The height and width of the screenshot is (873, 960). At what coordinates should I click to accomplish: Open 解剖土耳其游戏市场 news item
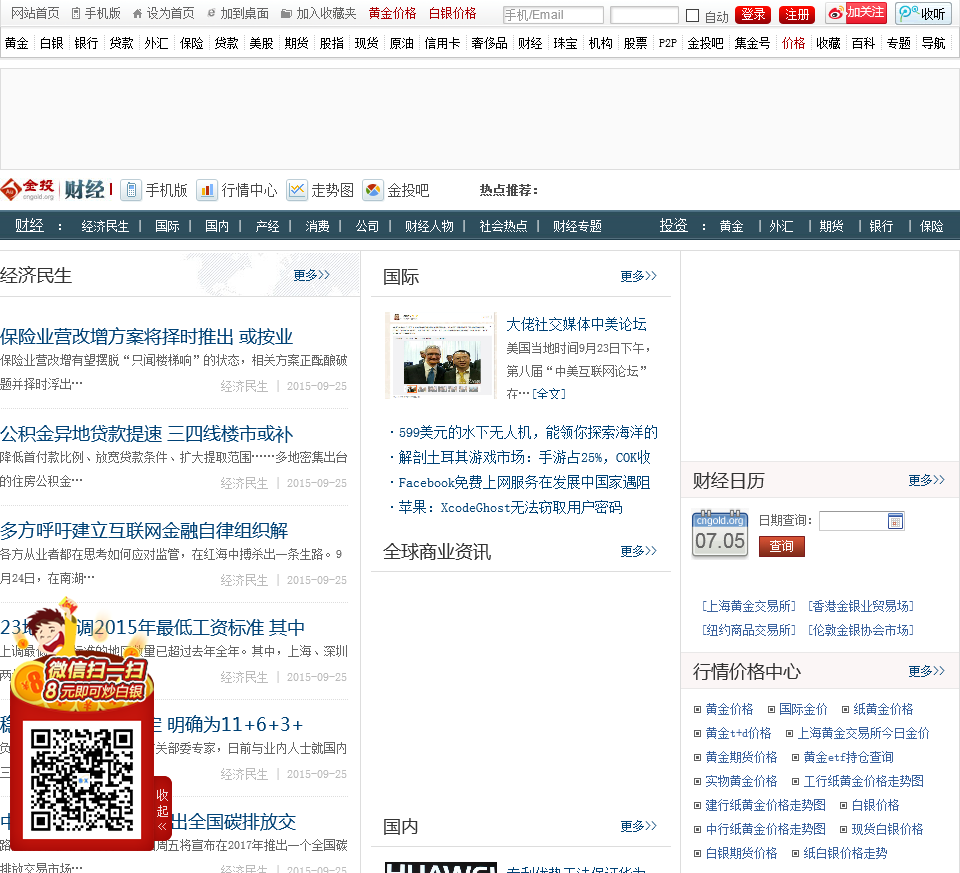524,457
